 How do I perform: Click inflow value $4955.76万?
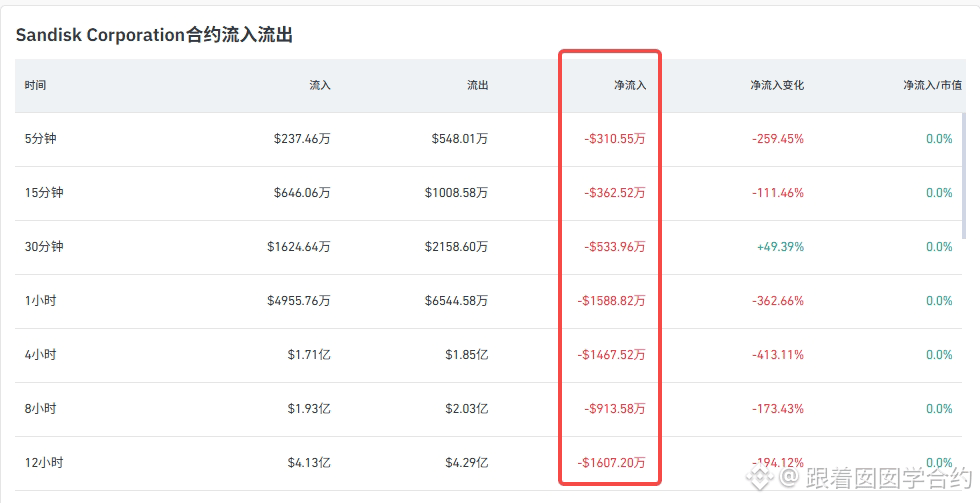point(299,301)
